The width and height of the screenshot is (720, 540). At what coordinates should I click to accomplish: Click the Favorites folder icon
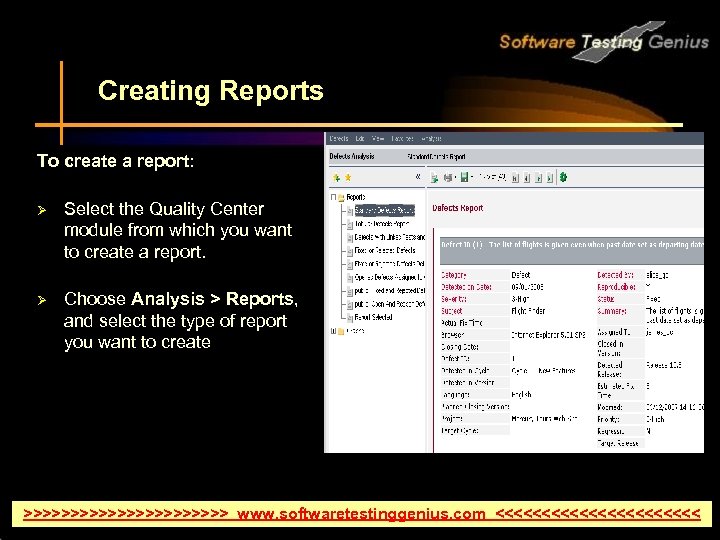[341, 331]
